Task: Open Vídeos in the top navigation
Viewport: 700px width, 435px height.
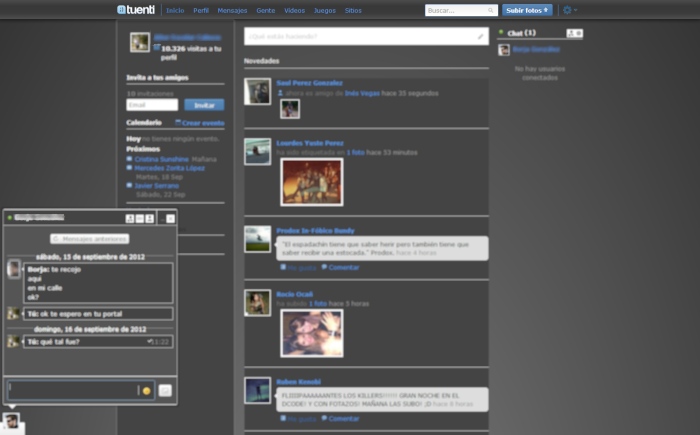Action: click(295, 10)
